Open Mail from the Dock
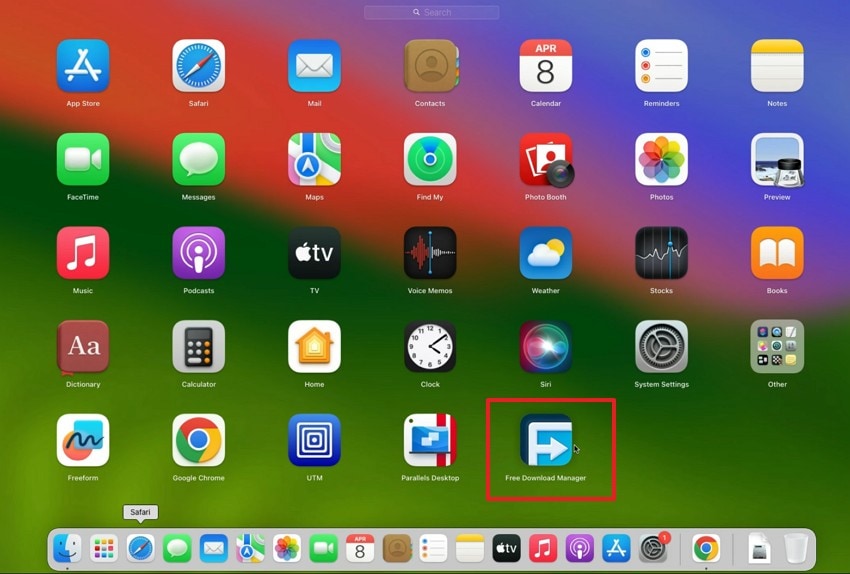This screenshot has width=850, height=574. pos(214,549)
